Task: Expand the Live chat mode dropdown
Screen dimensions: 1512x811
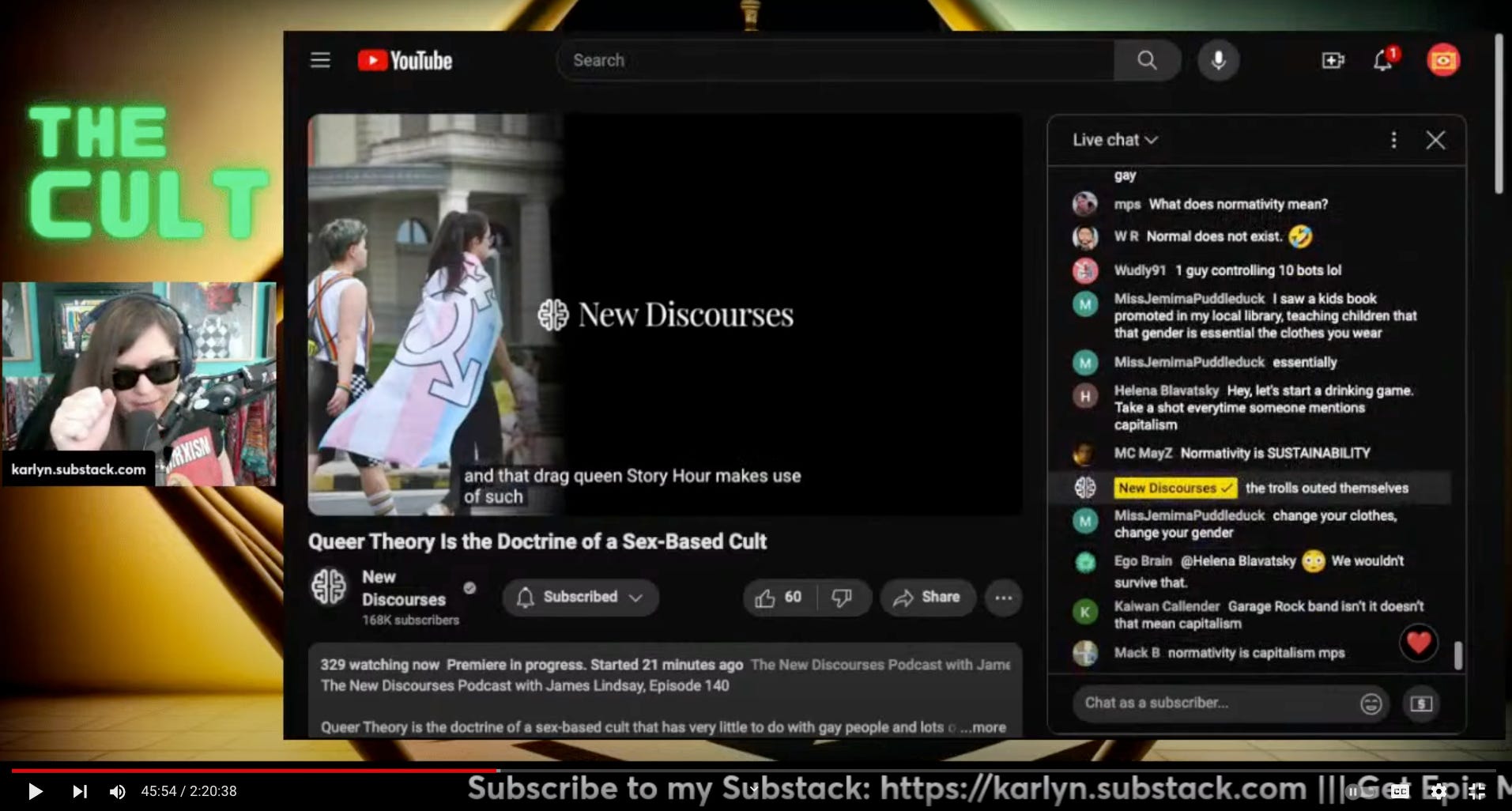Action: coord(1115,140)
